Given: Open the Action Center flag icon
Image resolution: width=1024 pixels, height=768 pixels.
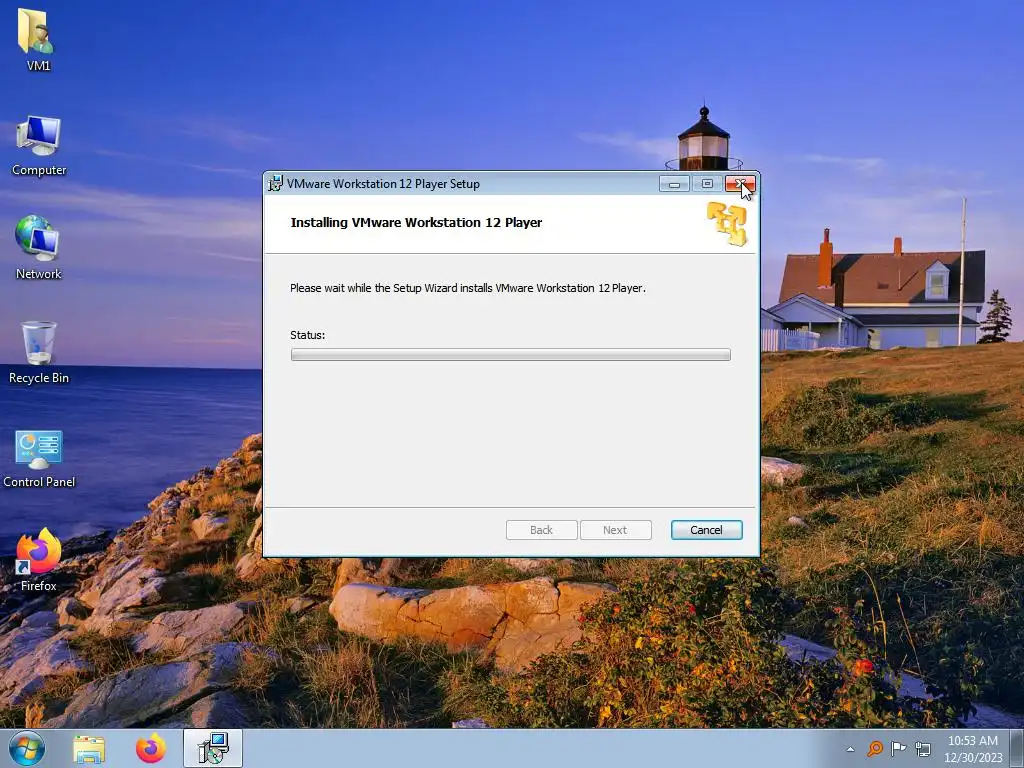Looking at the screenshot, I should point(899,748).
